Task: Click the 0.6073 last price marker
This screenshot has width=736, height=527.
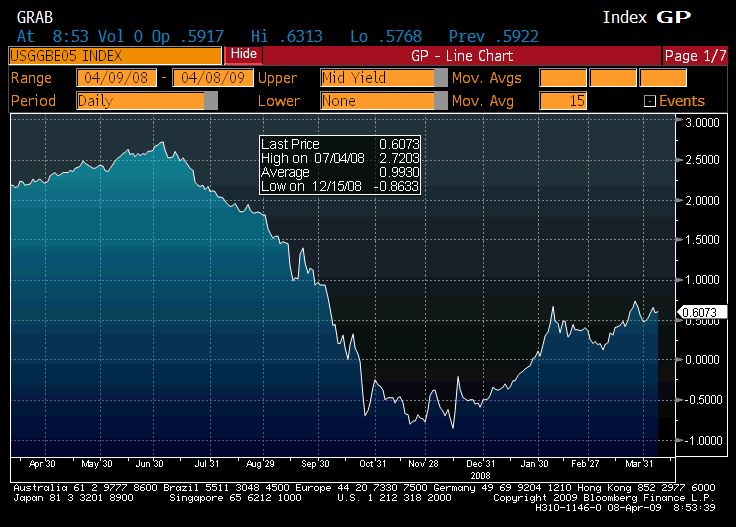Action: [703, 313]
